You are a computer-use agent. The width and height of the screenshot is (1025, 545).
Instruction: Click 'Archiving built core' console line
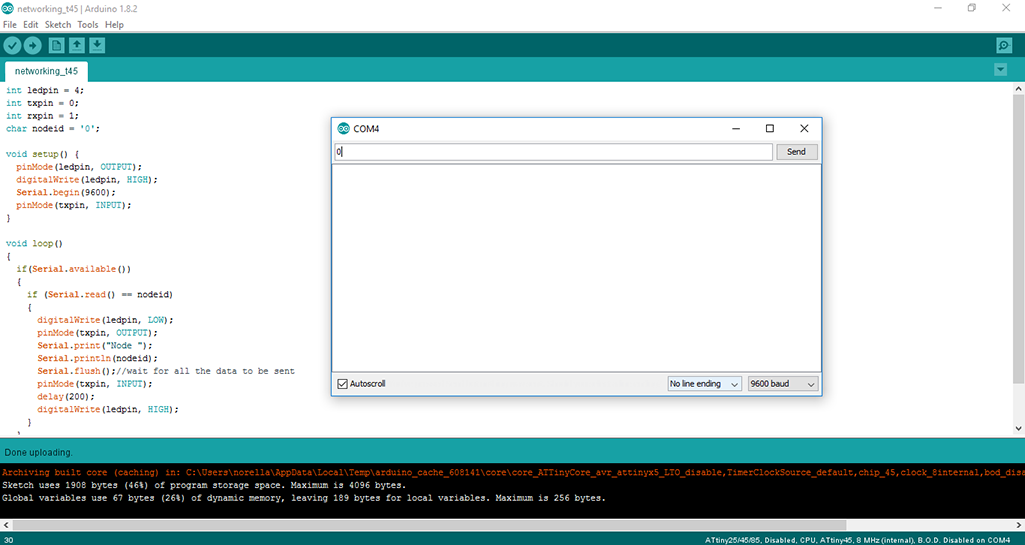(512, 472)
